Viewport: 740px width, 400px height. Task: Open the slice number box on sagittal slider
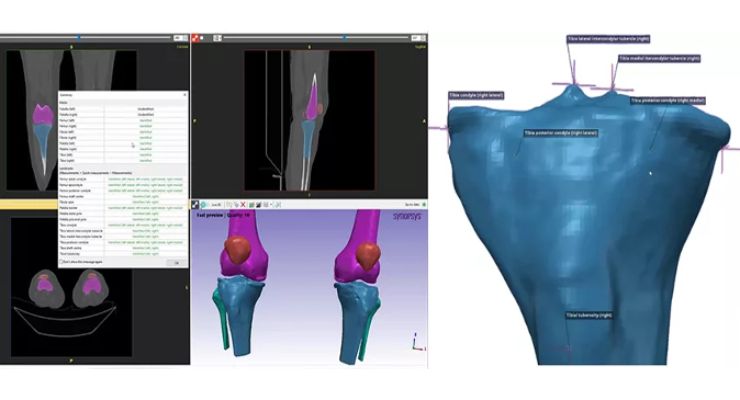[x=416, y=38]
